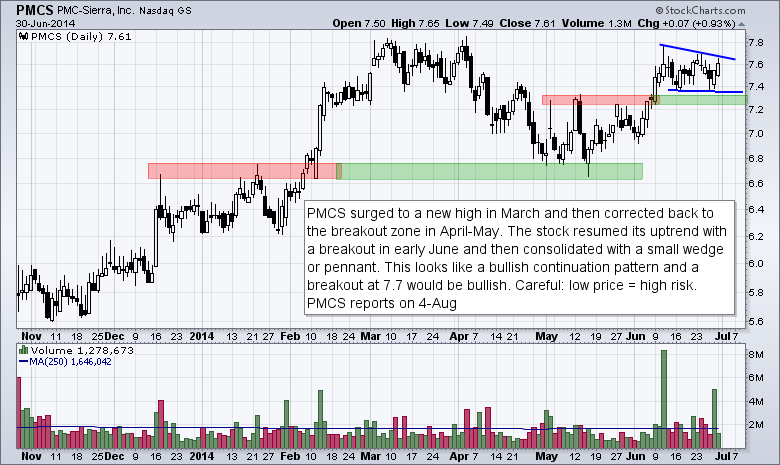Click the Mar label under the price chart
Image resolution: width=780 pixels, height=465 pixels.
pyautogui.click(x=371, y=336)
